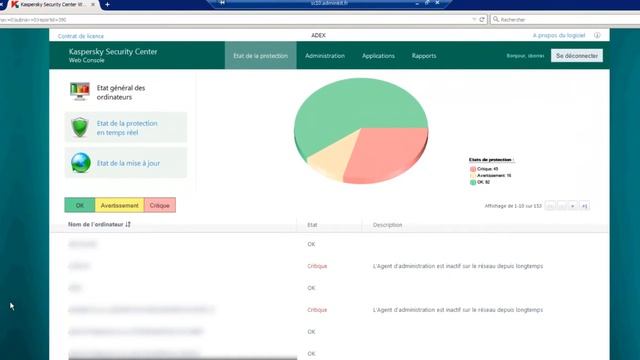The height and width of the screenshot is (360, 640).
Task: Click the search magnifier icon
Action: pos(496,19)
